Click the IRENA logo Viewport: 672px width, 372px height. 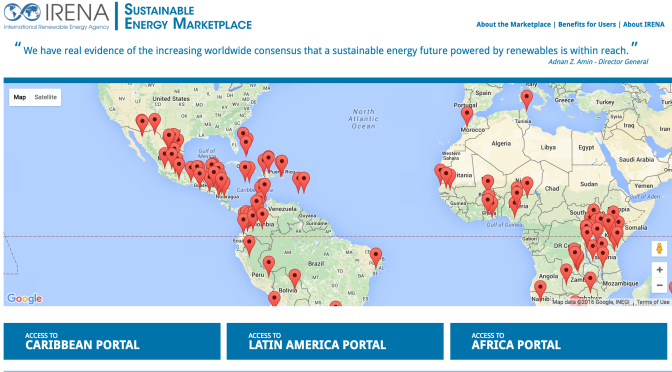[x=57, y=15]
